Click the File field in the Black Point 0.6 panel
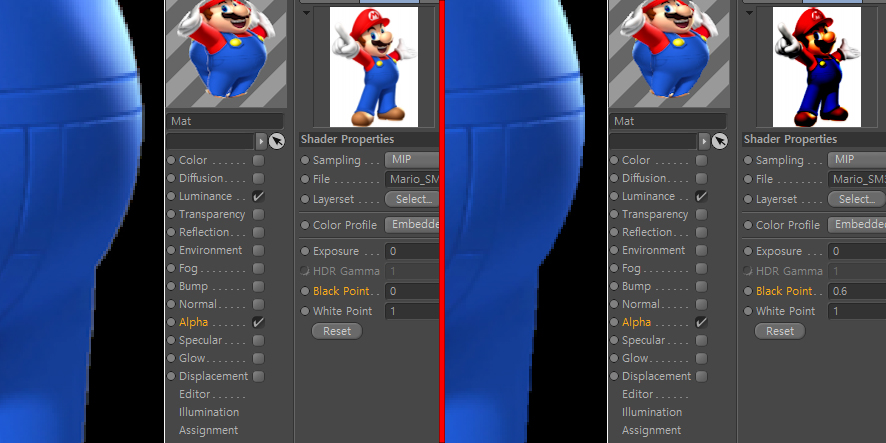The image size is (886, 443). coord(857,179)
